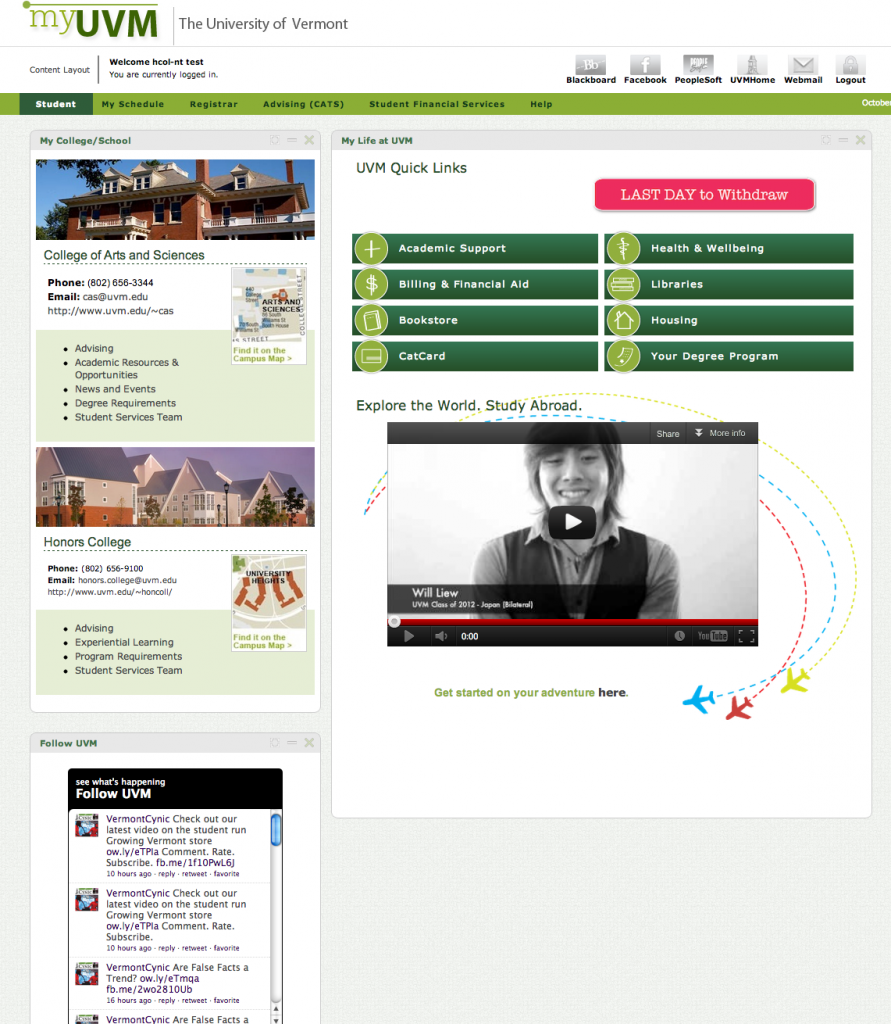This screenshot has height=1024, width=891.
Task: Open Arts and Sciences campus map thumbnail
Action: 269,316
